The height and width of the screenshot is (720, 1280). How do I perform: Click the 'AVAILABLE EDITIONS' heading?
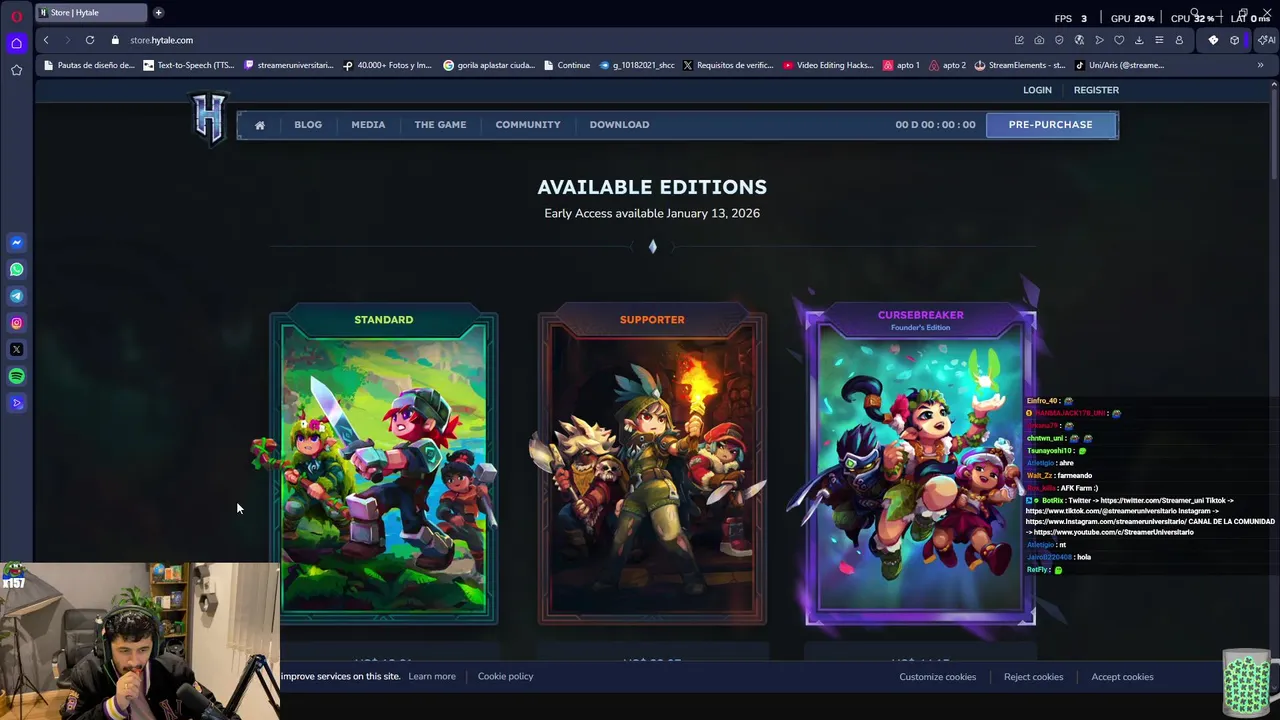[x=652, y=187]
